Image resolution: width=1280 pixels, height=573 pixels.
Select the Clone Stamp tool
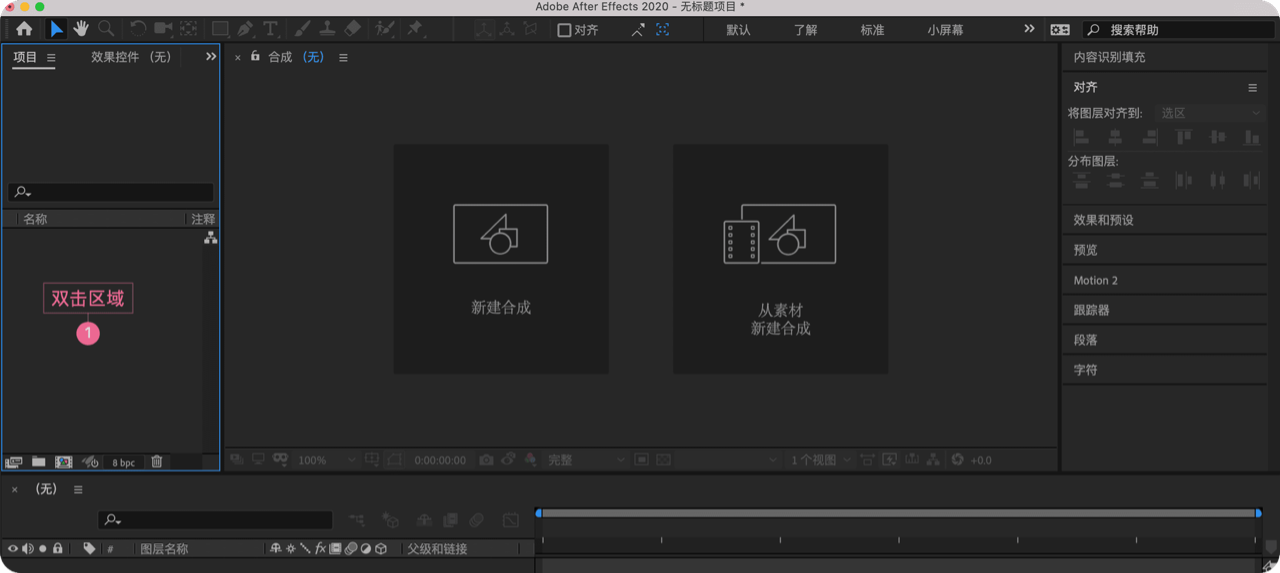(x=327, y=30)
